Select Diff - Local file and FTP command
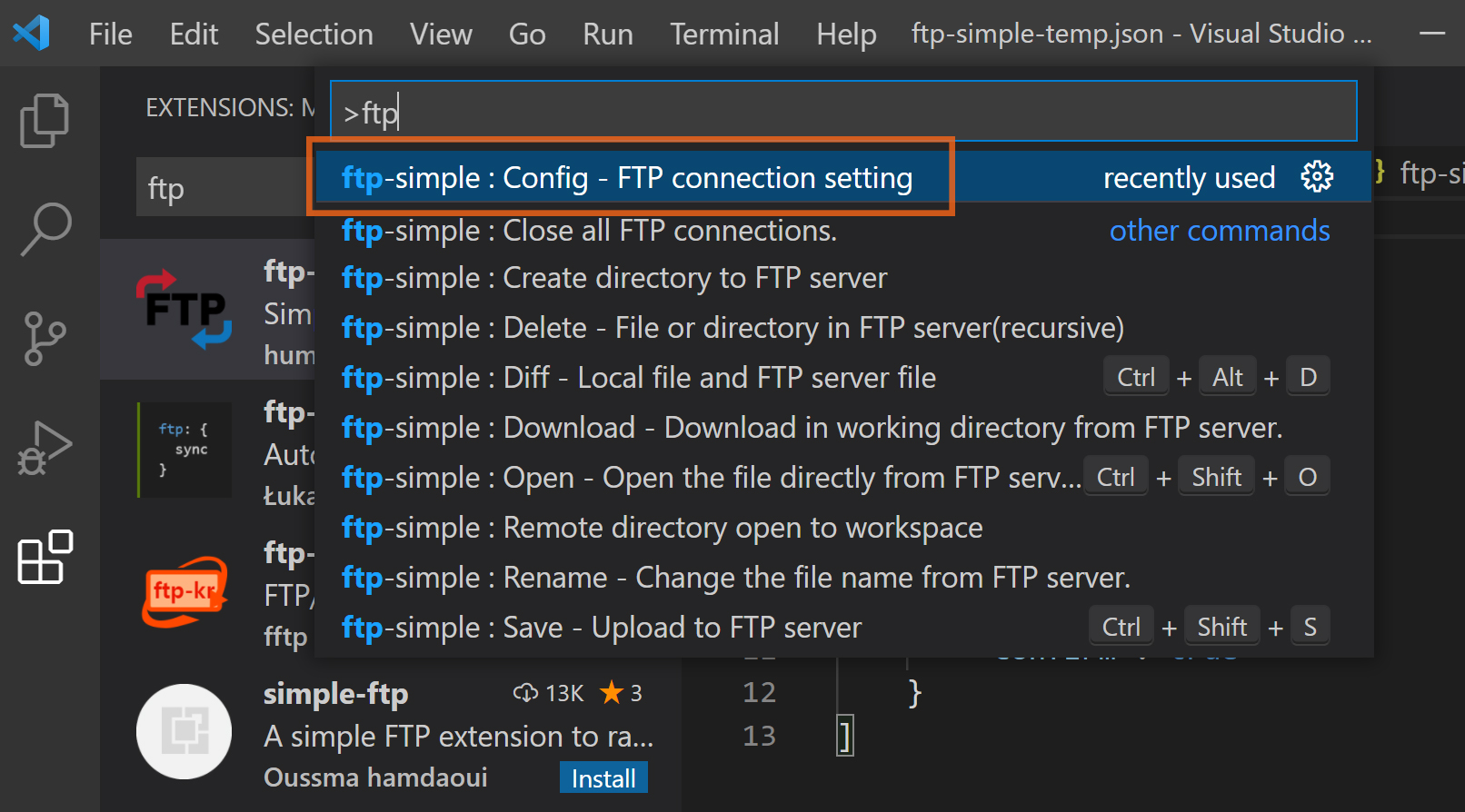 842,378
